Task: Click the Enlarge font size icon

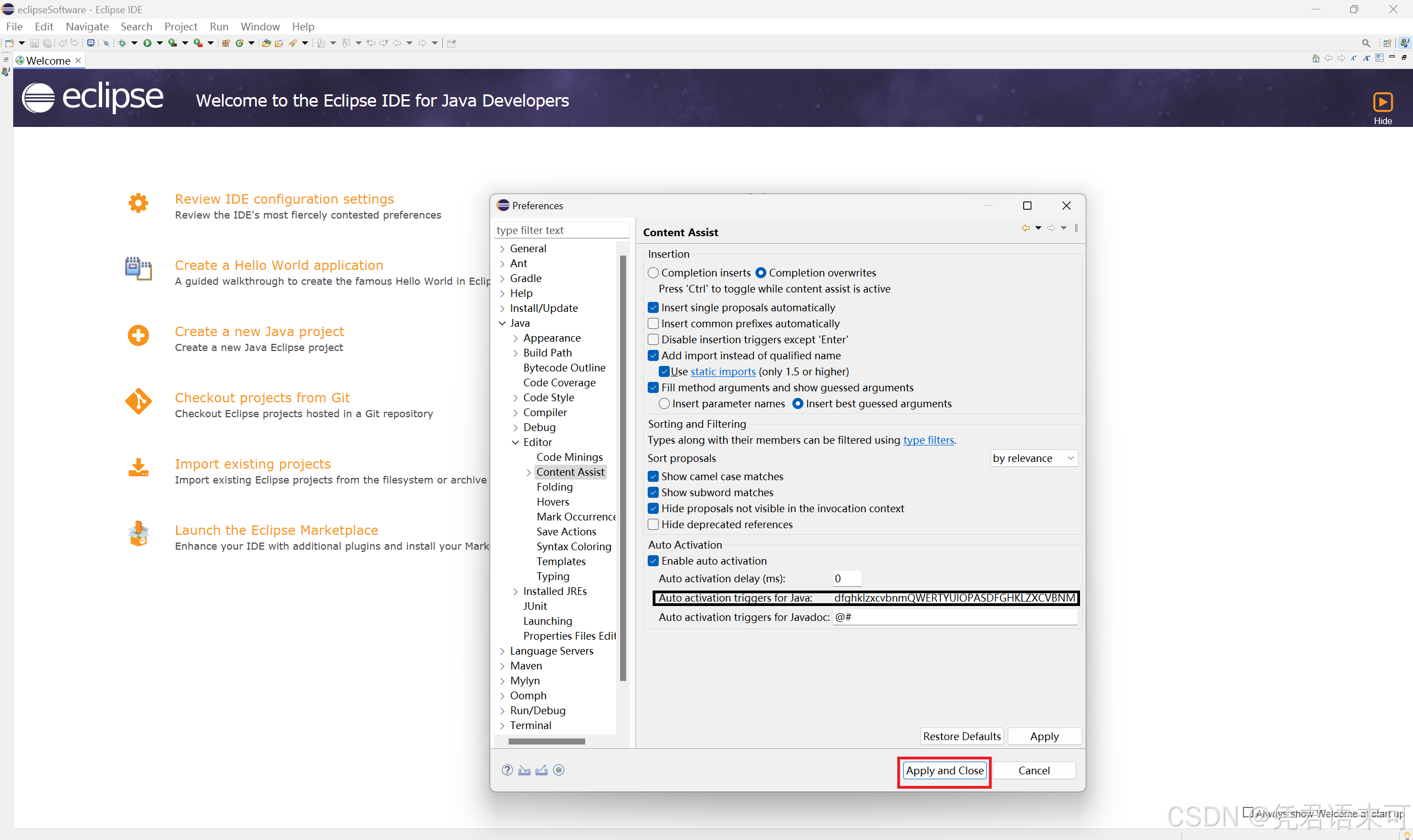Action: click(x=1367, y=58)
